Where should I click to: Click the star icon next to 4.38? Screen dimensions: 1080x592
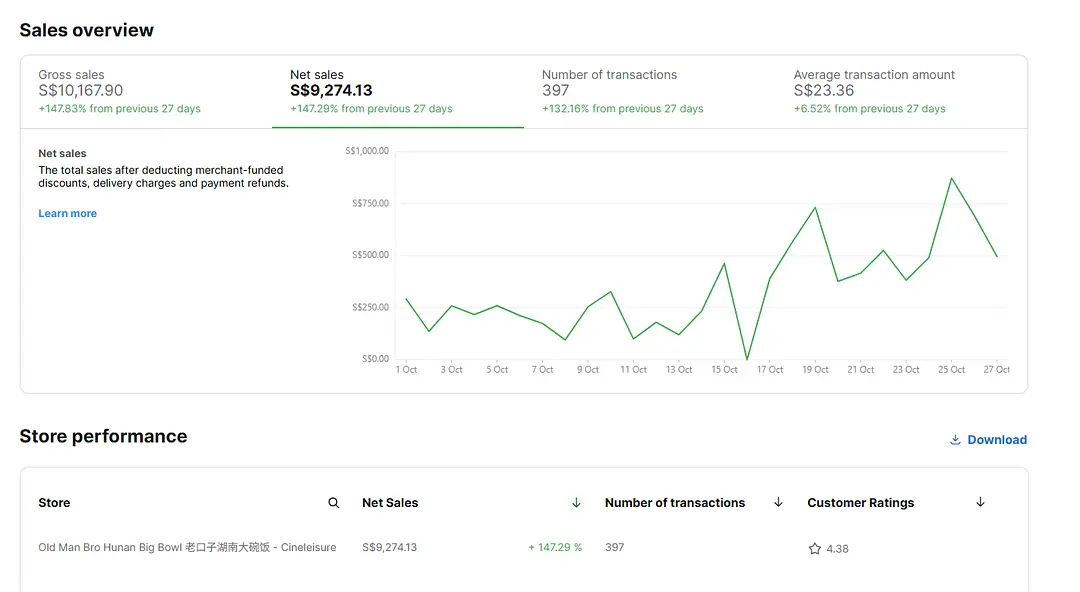pyautogui.click(x=814, y=549)
